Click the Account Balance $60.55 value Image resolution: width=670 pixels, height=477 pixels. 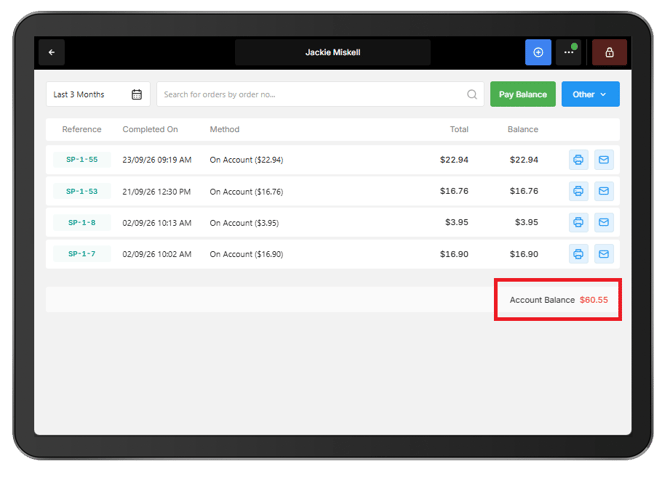coord(594,300)
